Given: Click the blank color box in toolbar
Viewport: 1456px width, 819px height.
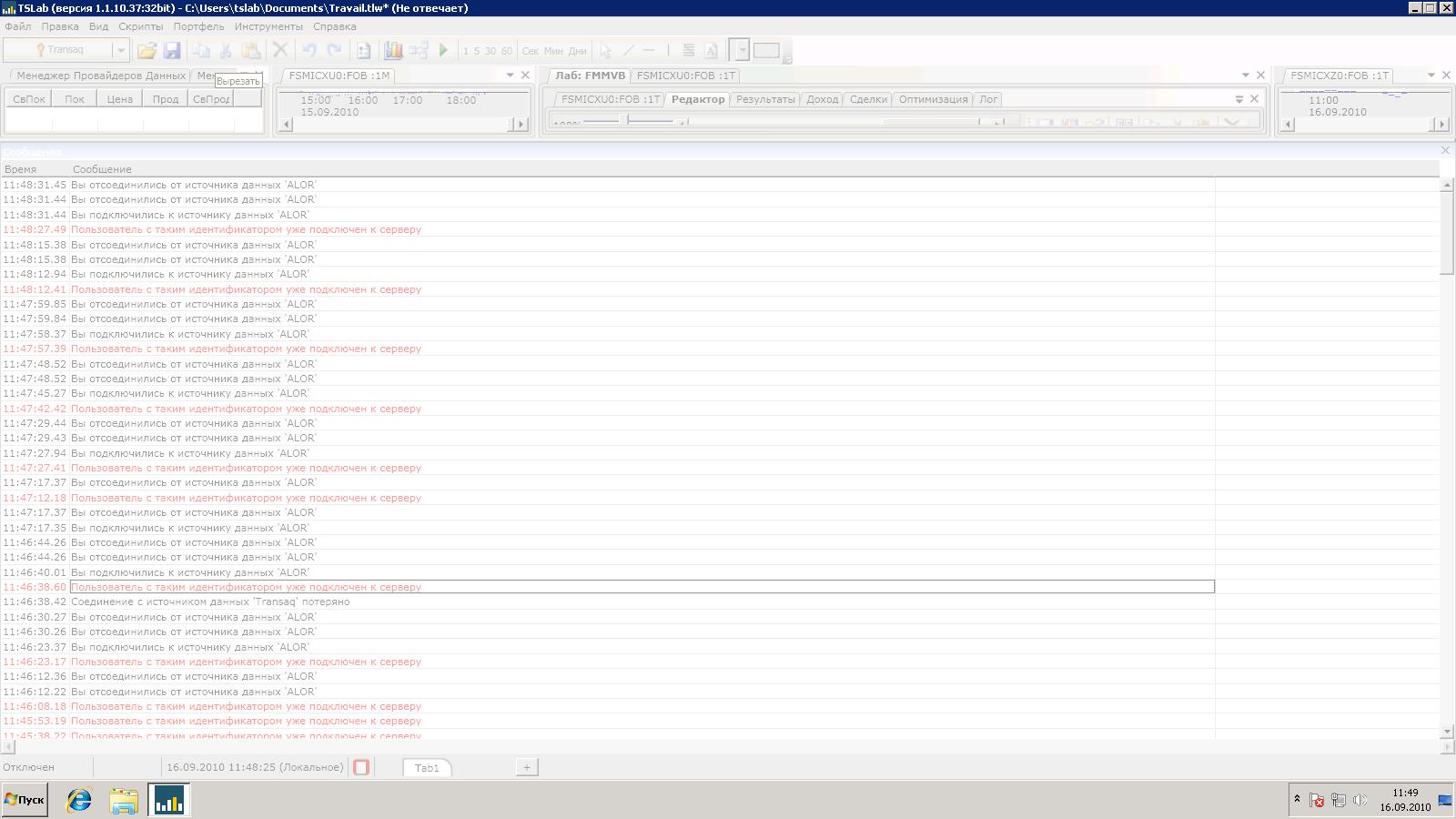Looking at the screenshot, I should click(x=766, y=51).
